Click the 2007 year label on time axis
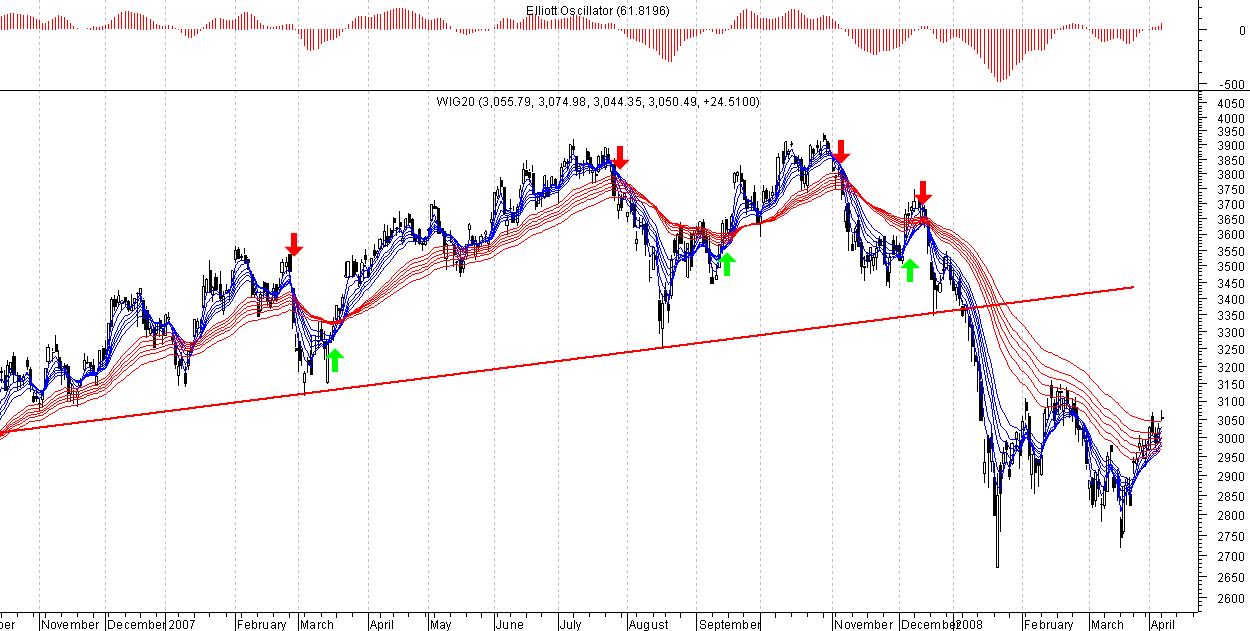The image size is (1250, 631). [182, 625]
